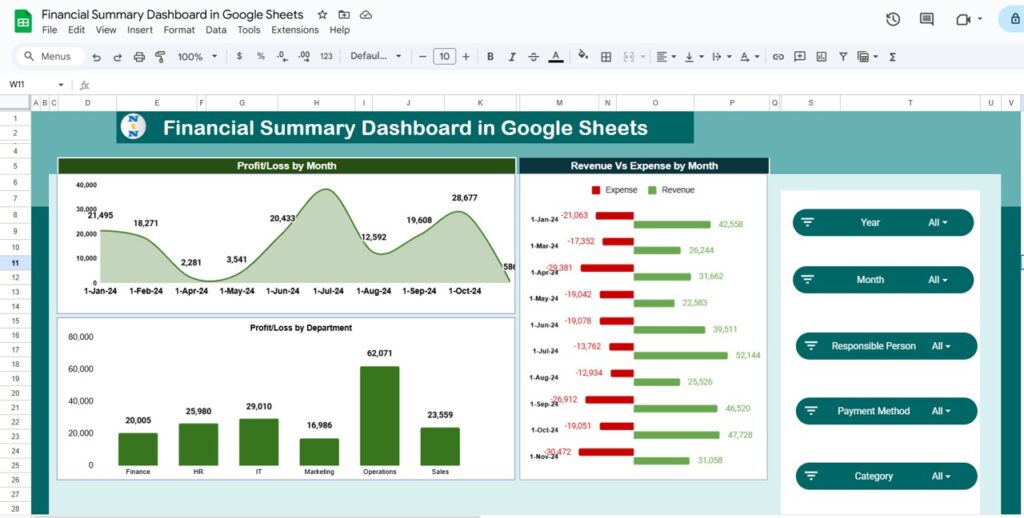Open the Tools menu

coord(249,30)
